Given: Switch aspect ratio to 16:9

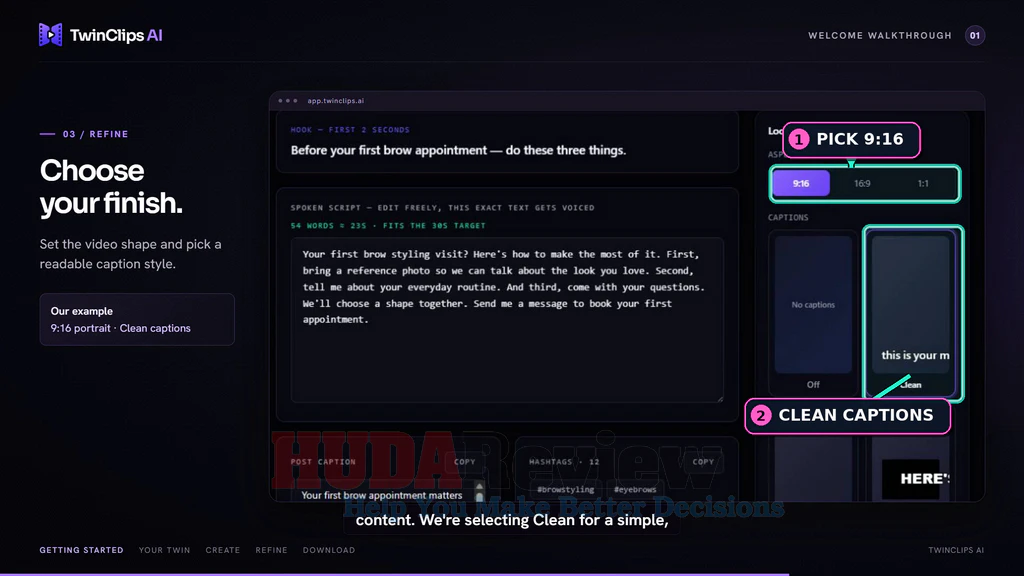Looking at the screenshot, I should (x=862, y=184).
